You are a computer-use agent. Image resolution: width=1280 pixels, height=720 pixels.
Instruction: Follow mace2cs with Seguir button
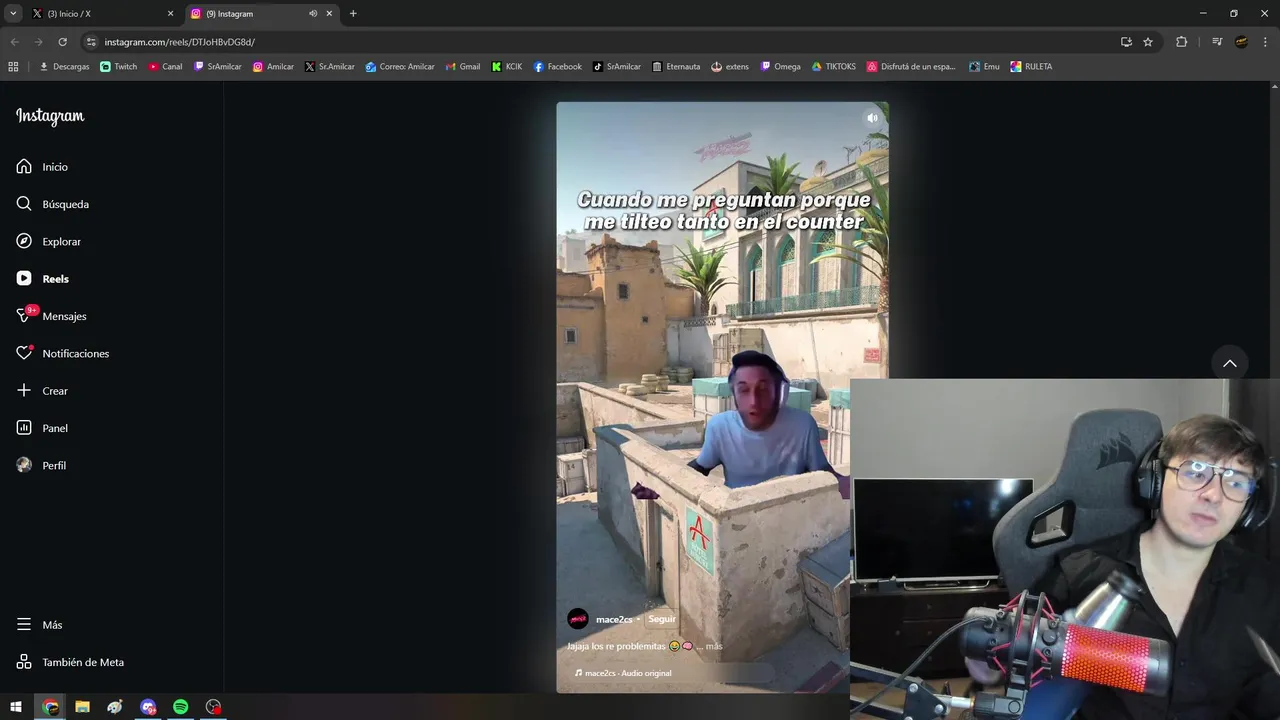coord(662,619)
